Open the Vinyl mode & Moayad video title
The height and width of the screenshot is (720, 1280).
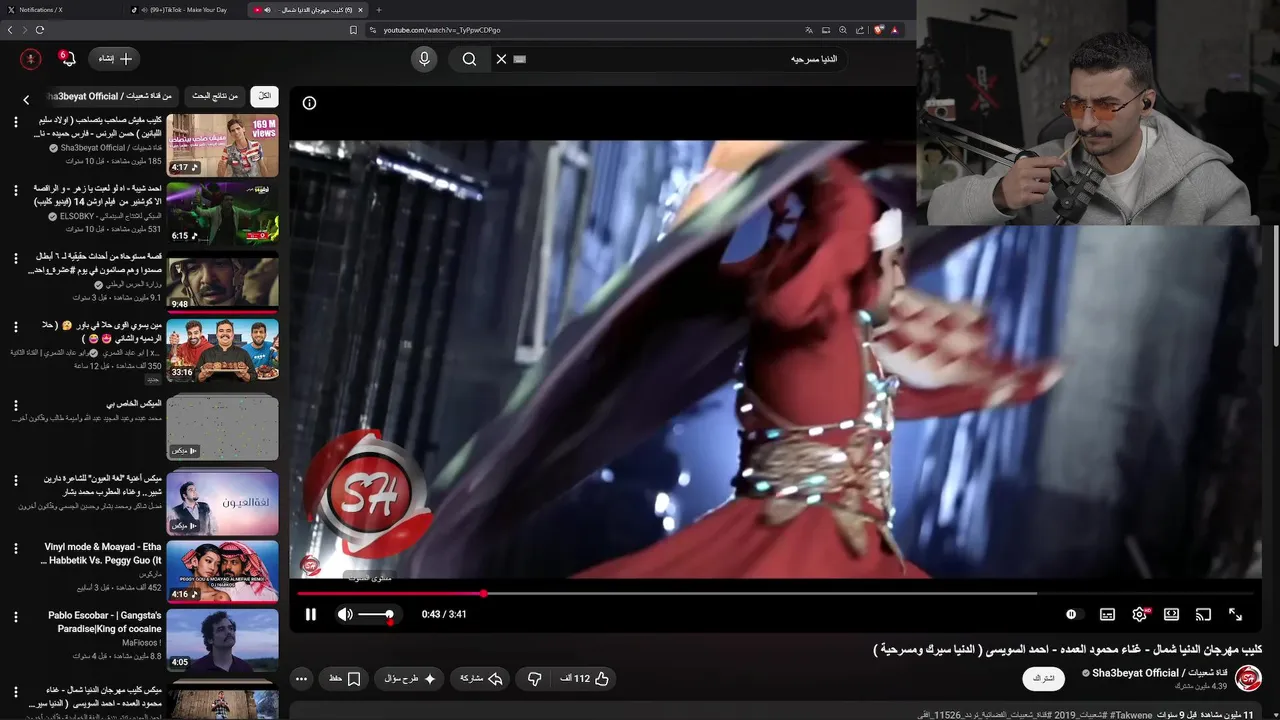[x=102, y=554]
